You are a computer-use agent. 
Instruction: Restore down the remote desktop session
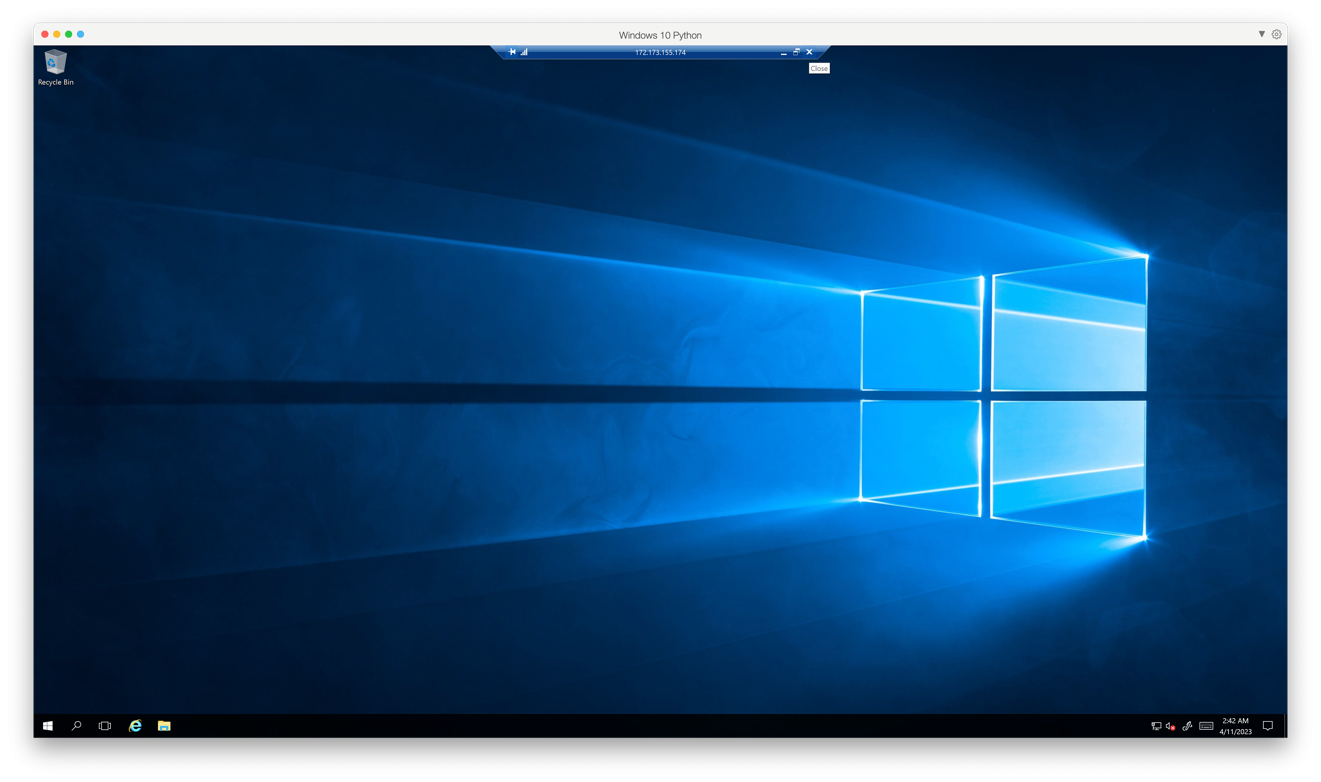pos(796,52)
